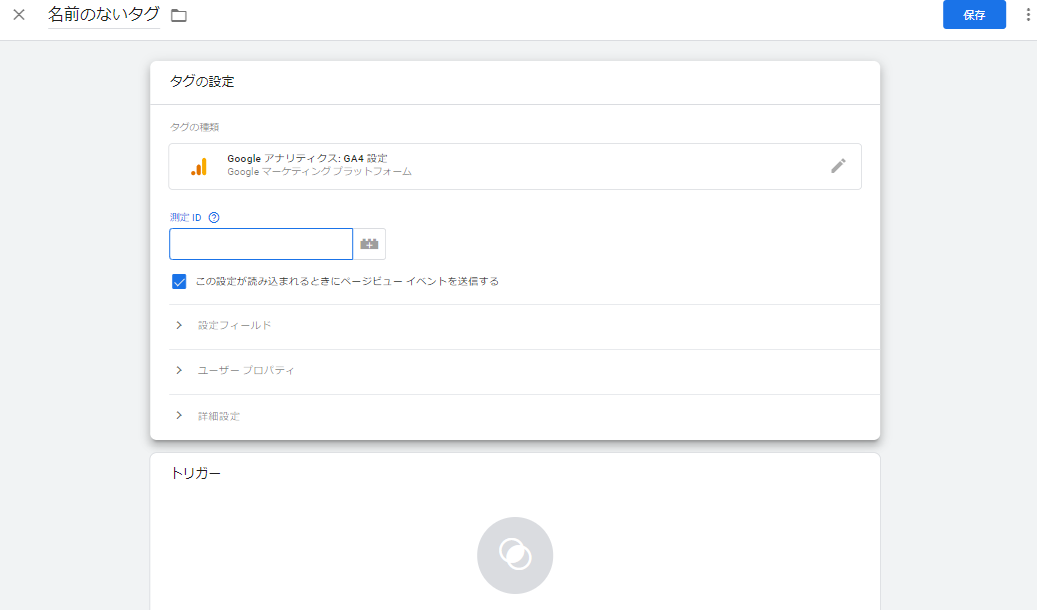Focus the 測定 ID input field
Viewport: 1037px width, 610px height.
coord(261,244)
